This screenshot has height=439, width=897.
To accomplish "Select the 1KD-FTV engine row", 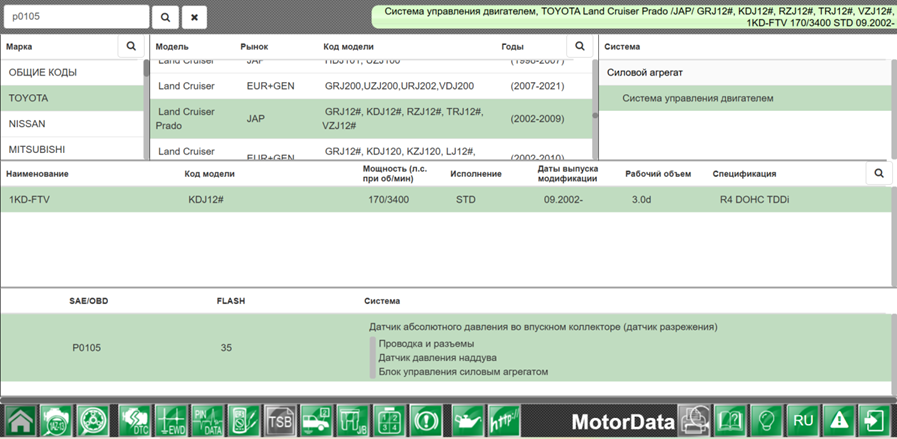I will click(x=448, y=200).
